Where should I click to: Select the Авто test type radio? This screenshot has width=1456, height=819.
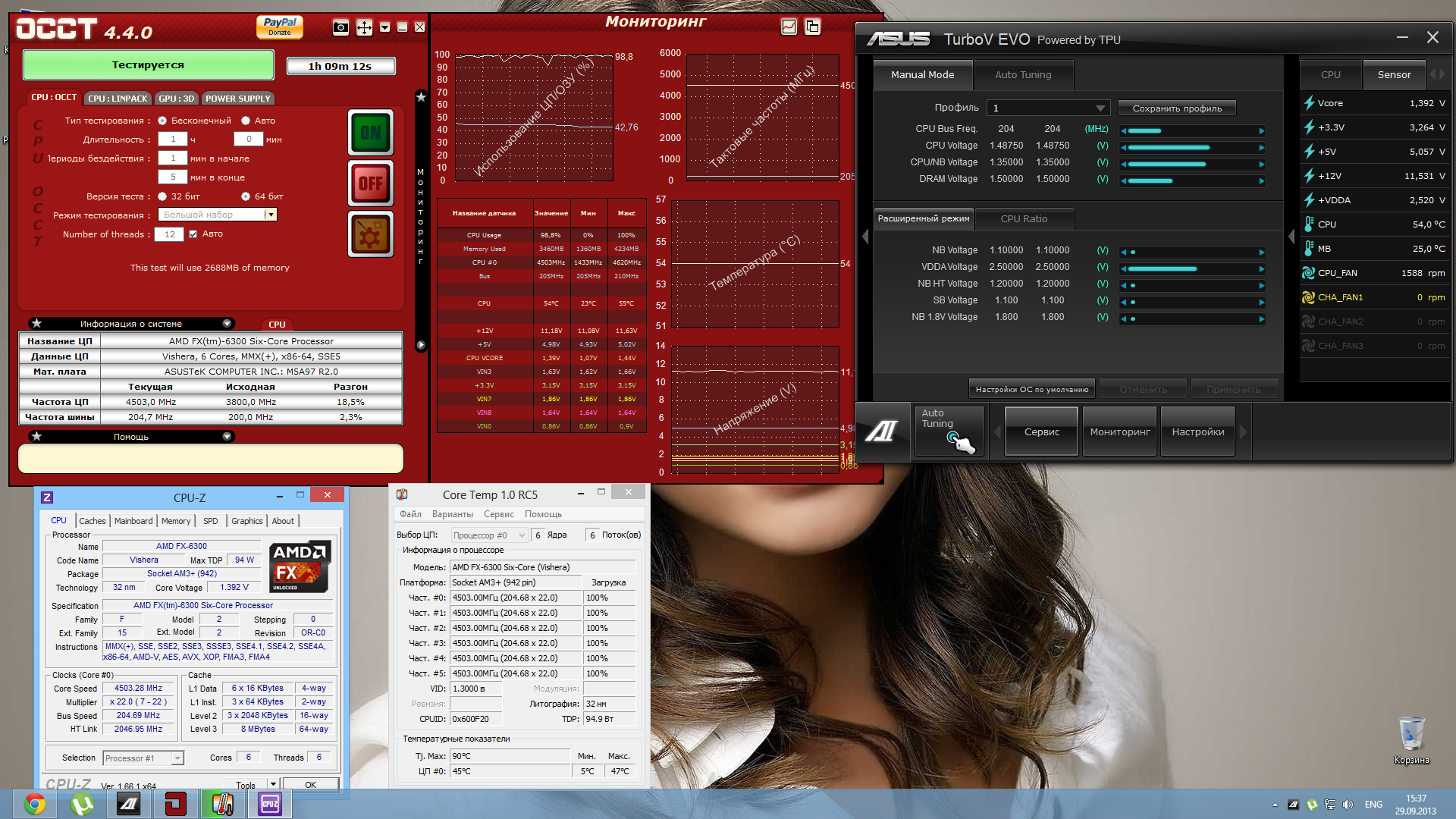pyautogui.click(x=246, y=121)
